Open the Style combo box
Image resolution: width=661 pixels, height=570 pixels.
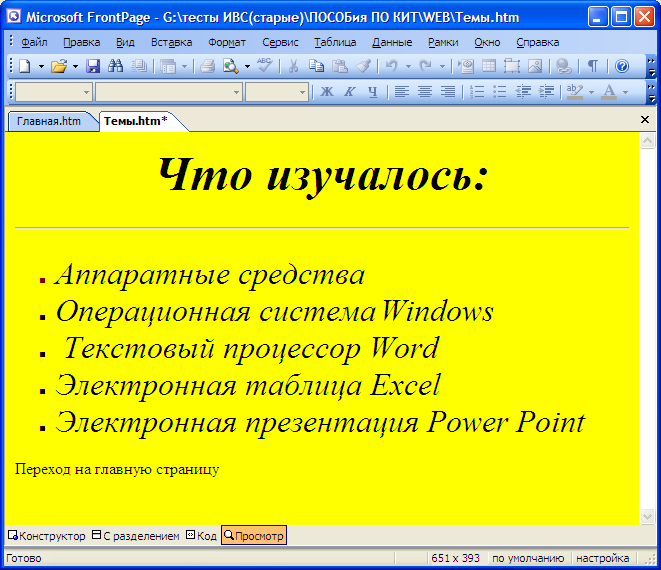pos(54,92)
